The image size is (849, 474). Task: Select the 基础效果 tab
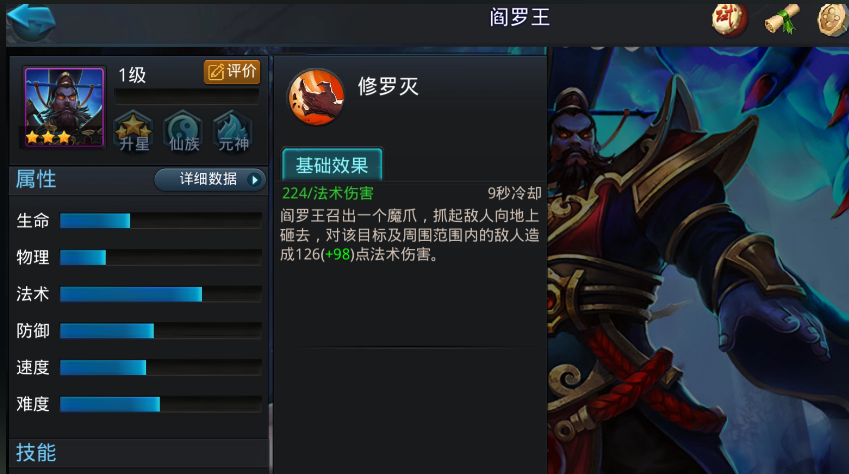point(332,165)
